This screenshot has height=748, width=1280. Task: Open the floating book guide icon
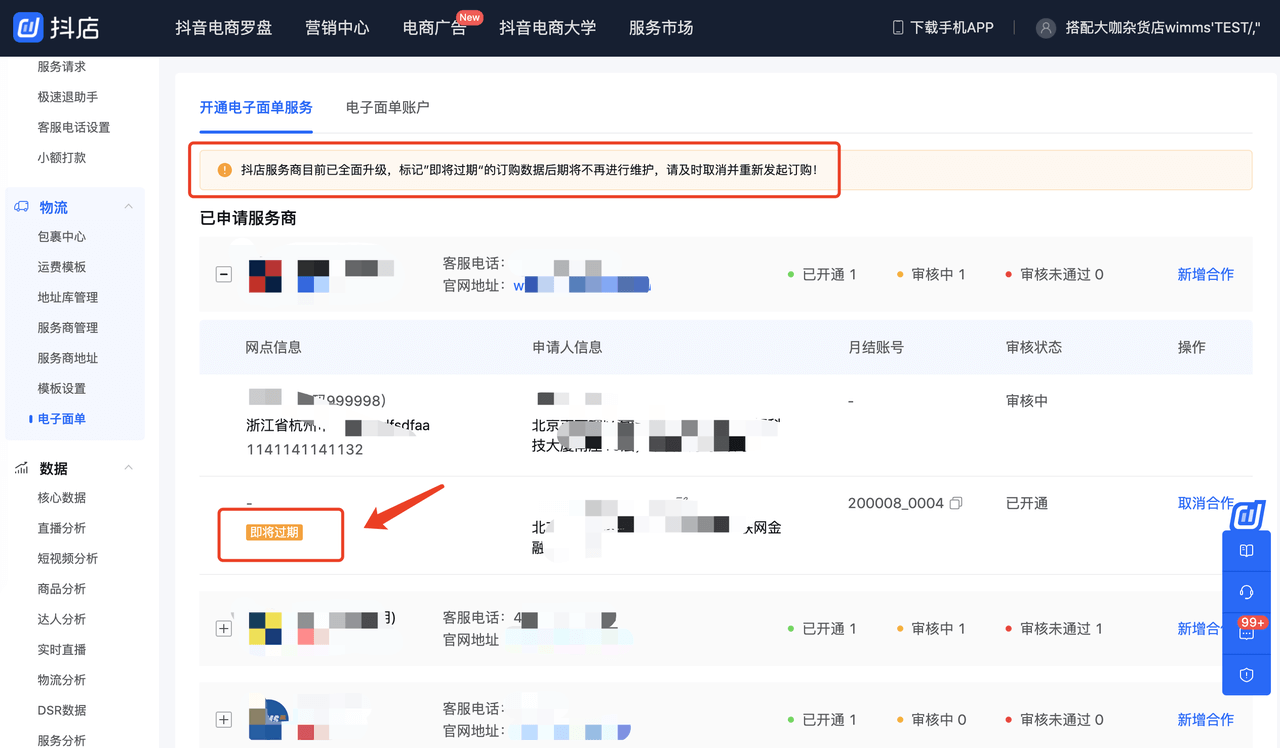click(x=1246, y=551)
